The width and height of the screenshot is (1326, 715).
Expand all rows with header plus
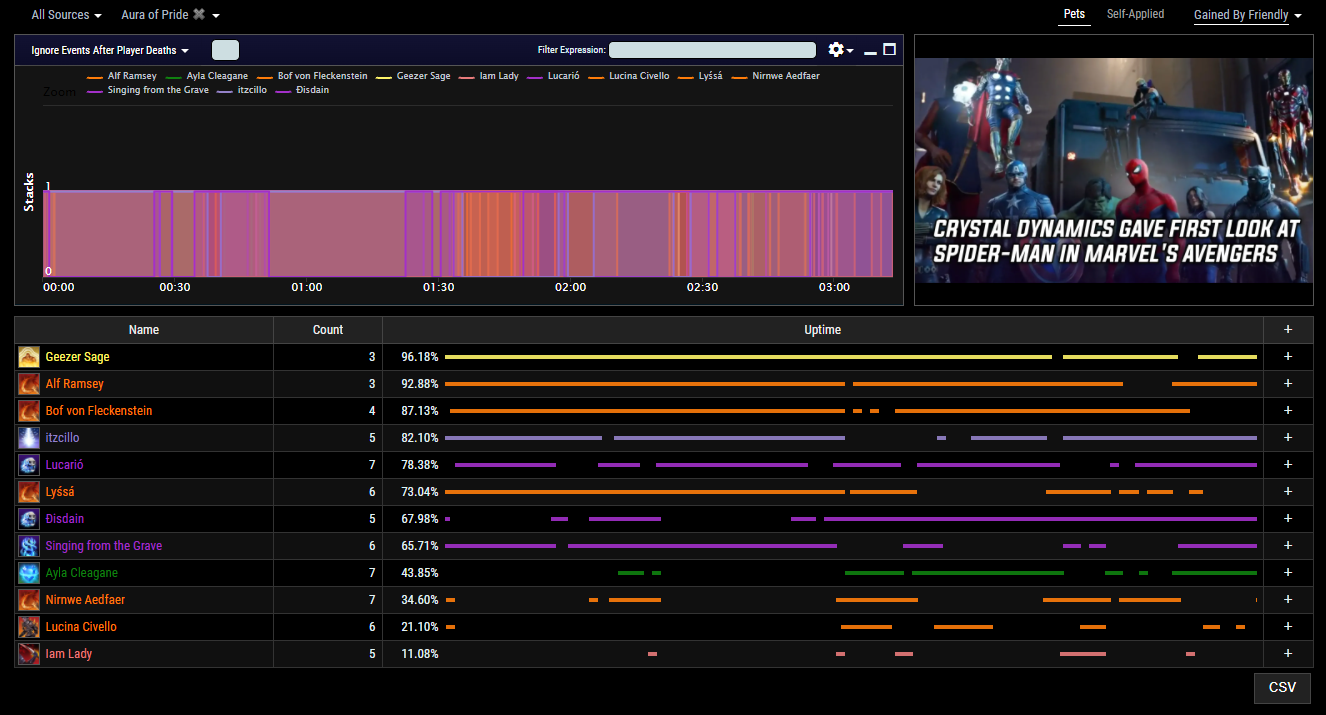pos(1288,330)
